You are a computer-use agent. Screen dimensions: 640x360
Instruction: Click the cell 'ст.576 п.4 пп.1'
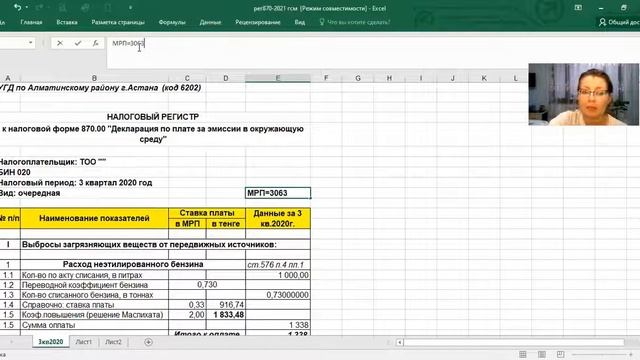tap(278, 264)
